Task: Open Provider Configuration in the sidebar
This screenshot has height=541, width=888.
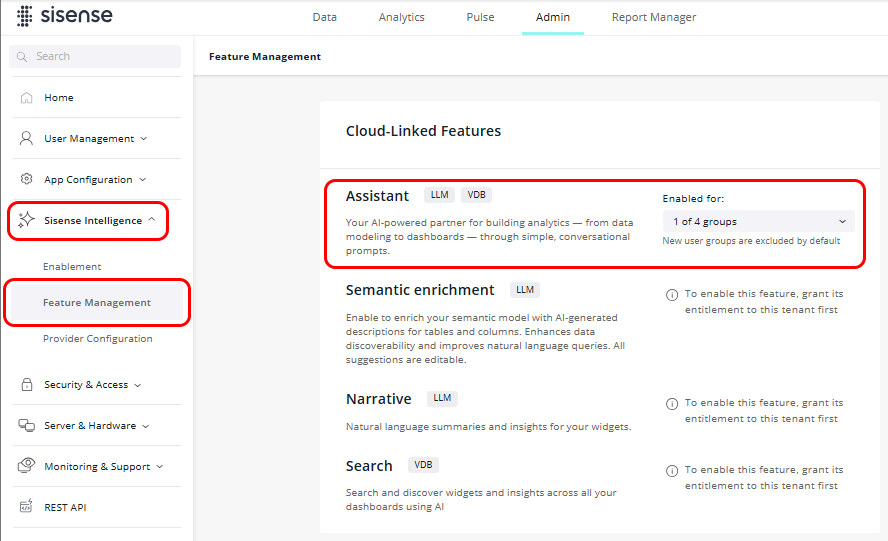Action: coord(97,338)
